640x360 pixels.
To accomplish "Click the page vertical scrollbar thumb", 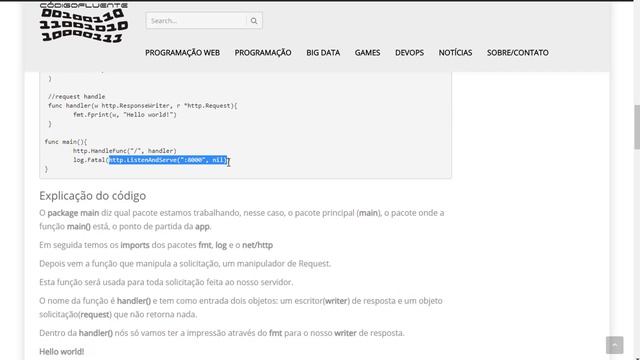I will (x=637, y=127).
